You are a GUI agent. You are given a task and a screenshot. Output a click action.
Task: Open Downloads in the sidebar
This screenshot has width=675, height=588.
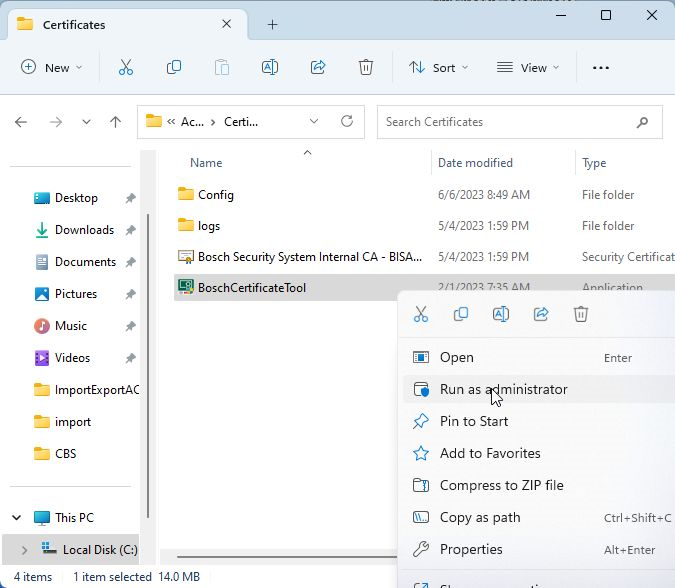[x=84, y=230]
